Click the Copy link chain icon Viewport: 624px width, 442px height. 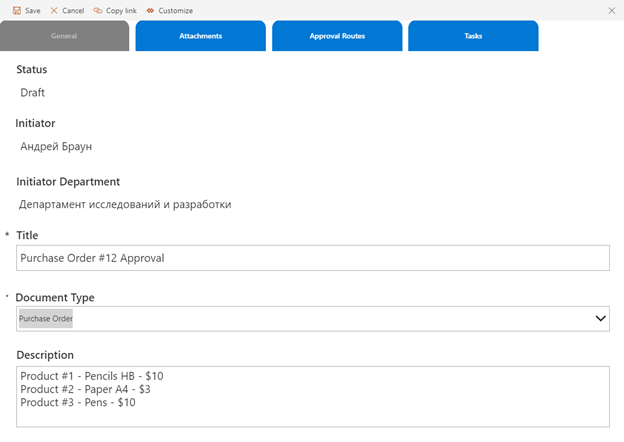coord(98,10)
